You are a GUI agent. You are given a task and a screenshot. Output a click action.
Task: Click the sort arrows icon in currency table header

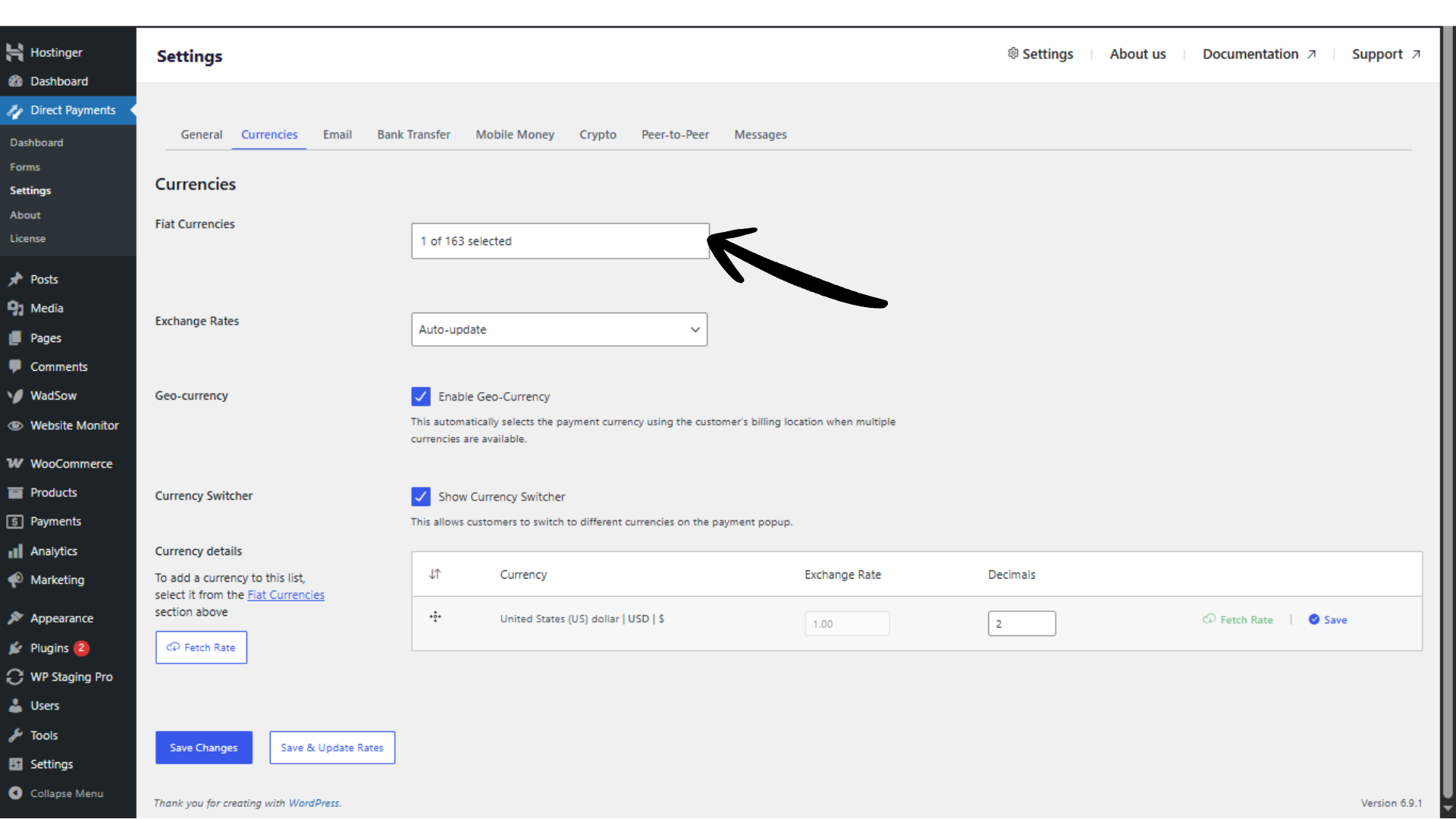coord(435,574)
